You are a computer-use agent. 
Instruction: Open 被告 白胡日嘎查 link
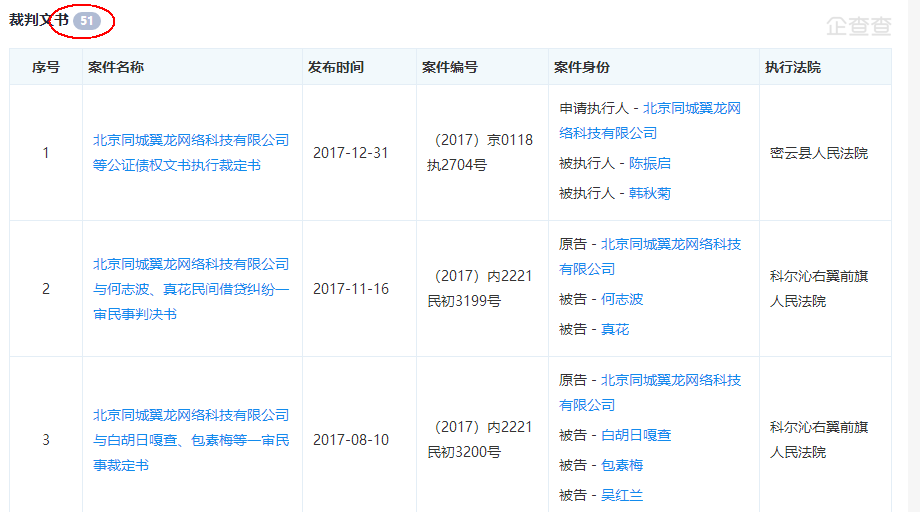(636, 435)
